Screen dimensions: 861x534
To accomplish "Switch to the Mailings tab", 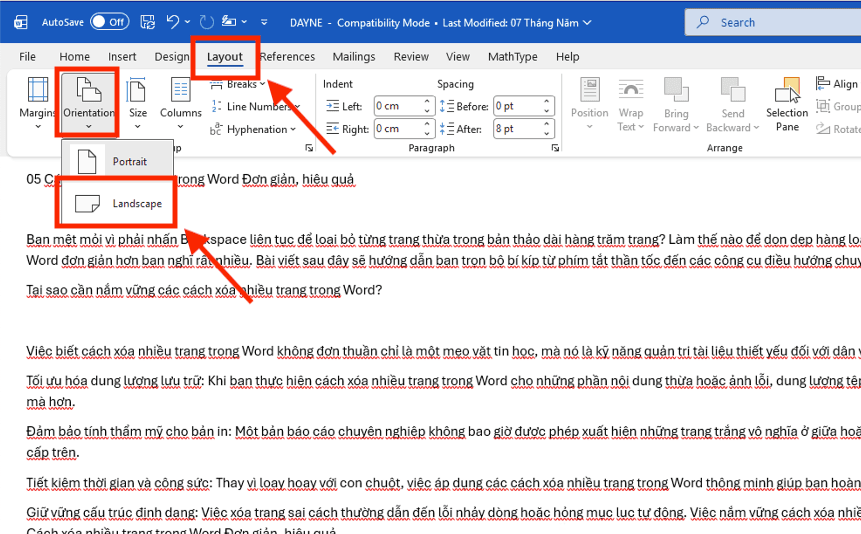I will 354,57.
